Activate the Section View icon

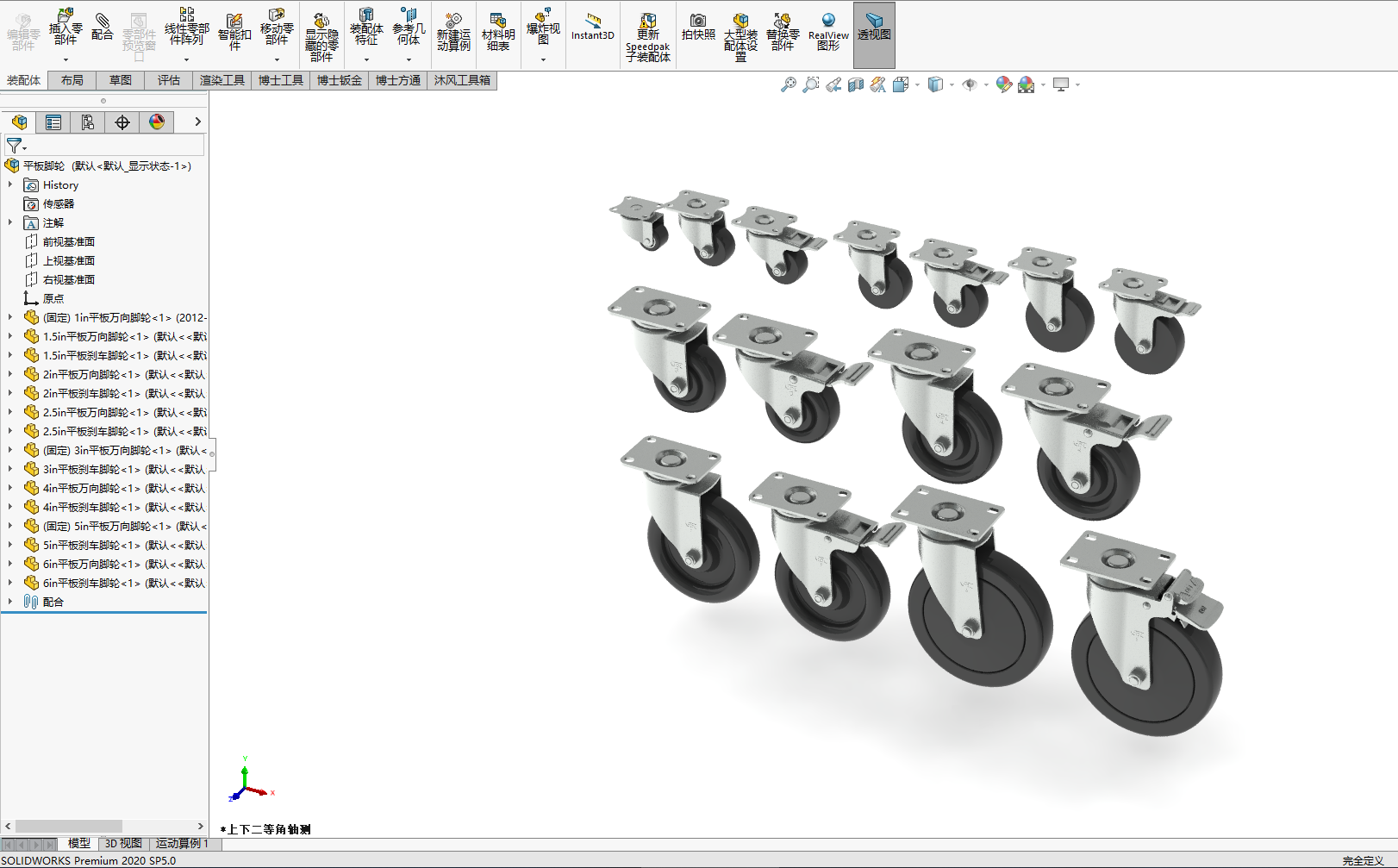855,84
